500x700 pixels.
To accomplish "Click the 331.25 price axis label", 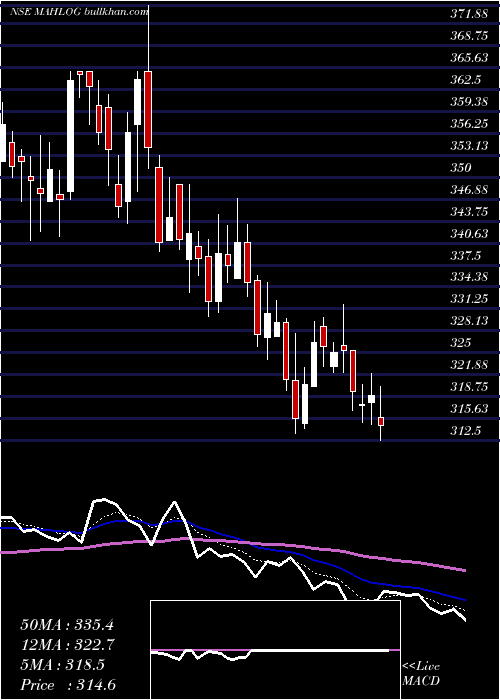I will pyautogui.click(x=469, y=298).
